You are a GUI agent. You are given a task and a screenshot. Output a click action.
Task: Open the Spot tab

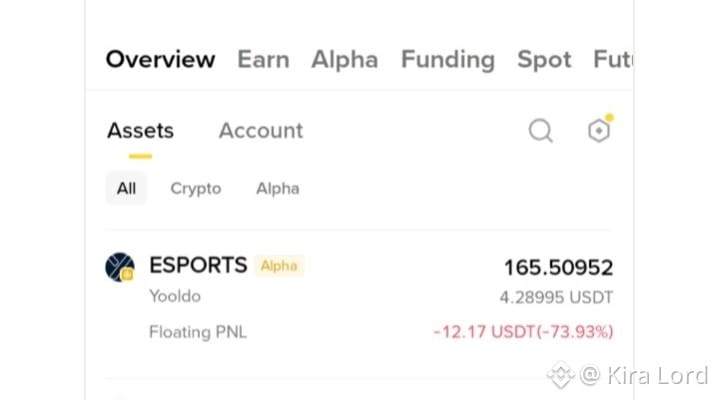click(x=544, y=60)
